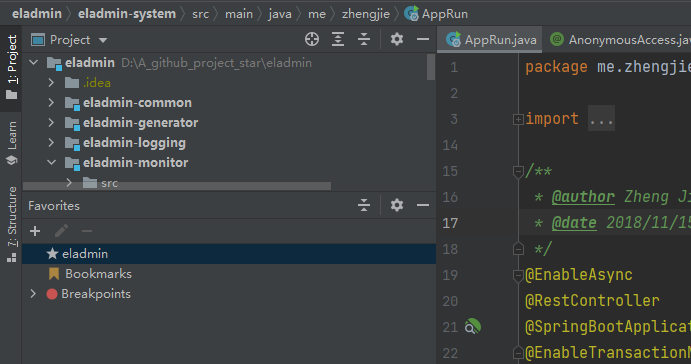The width and height of the screenshot is (691, 364).
Task: Click the Project view window icon
Action: pyautogui.click(x=38, y=40)
